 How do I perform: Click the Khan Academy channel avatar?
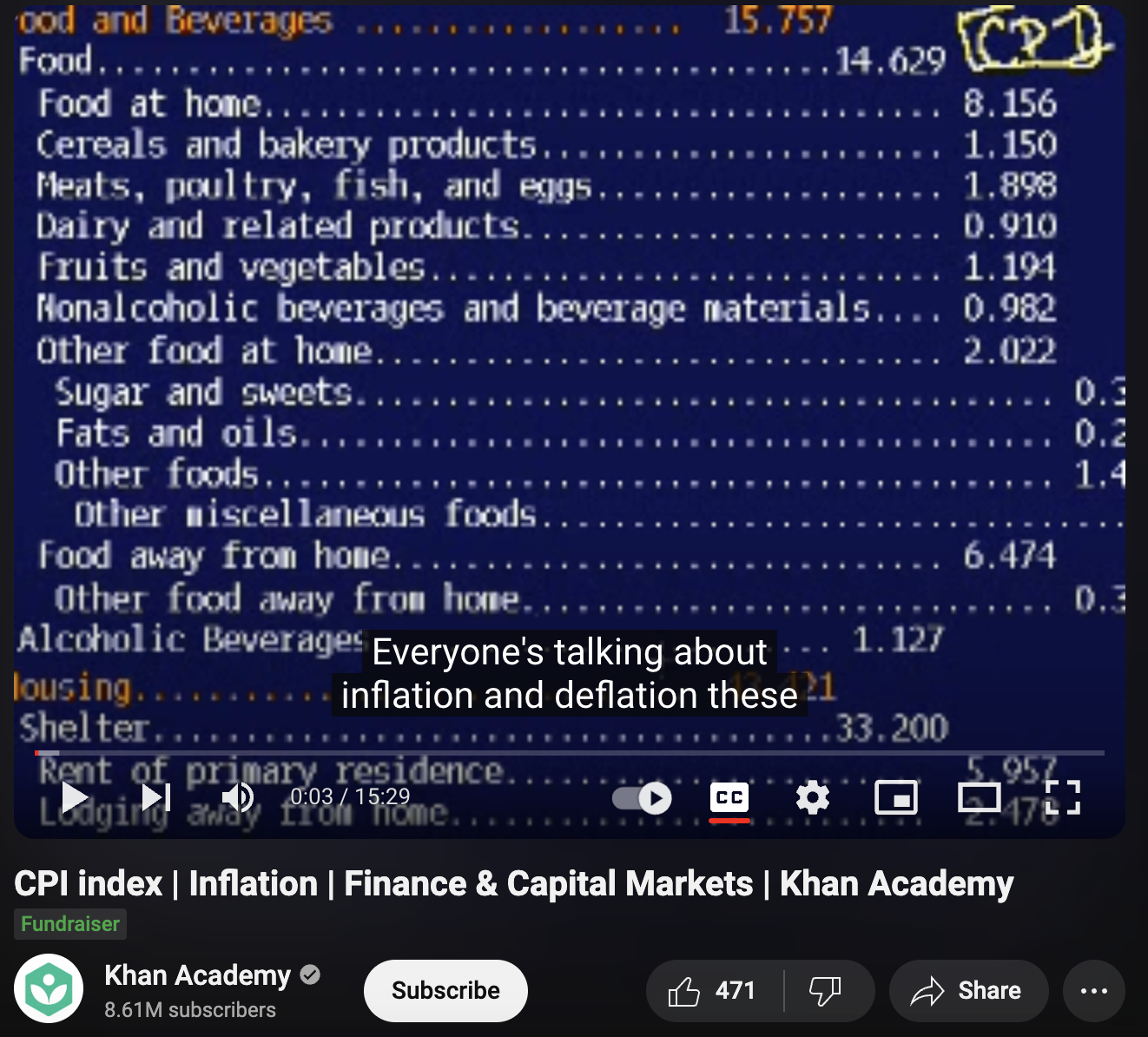point(49,986)
